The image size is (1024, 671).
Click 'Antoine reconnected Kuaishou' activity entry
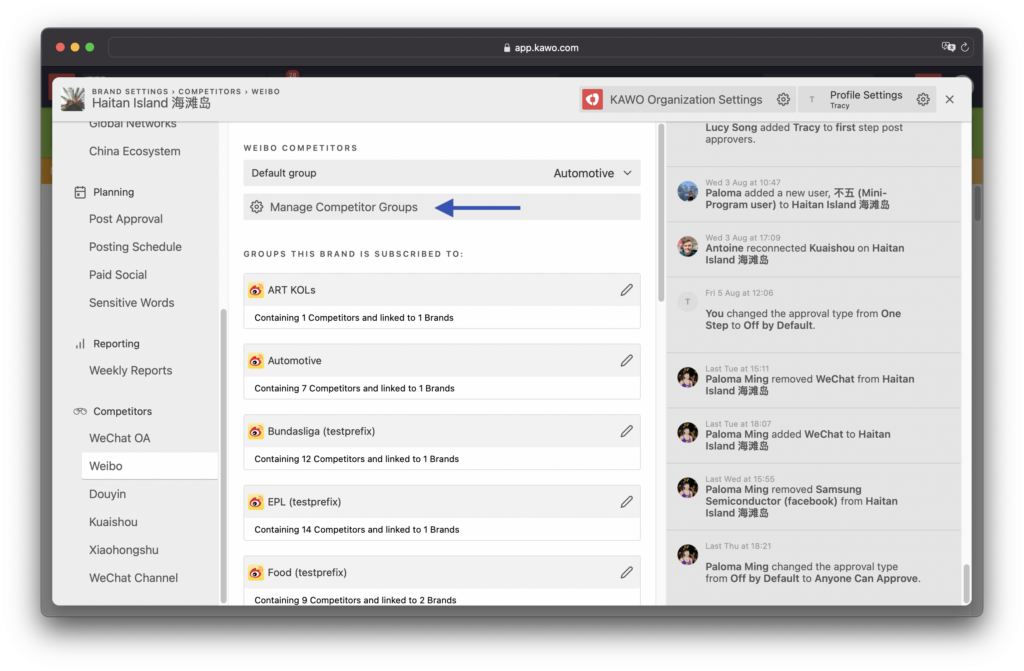click(x=813, y=250)
